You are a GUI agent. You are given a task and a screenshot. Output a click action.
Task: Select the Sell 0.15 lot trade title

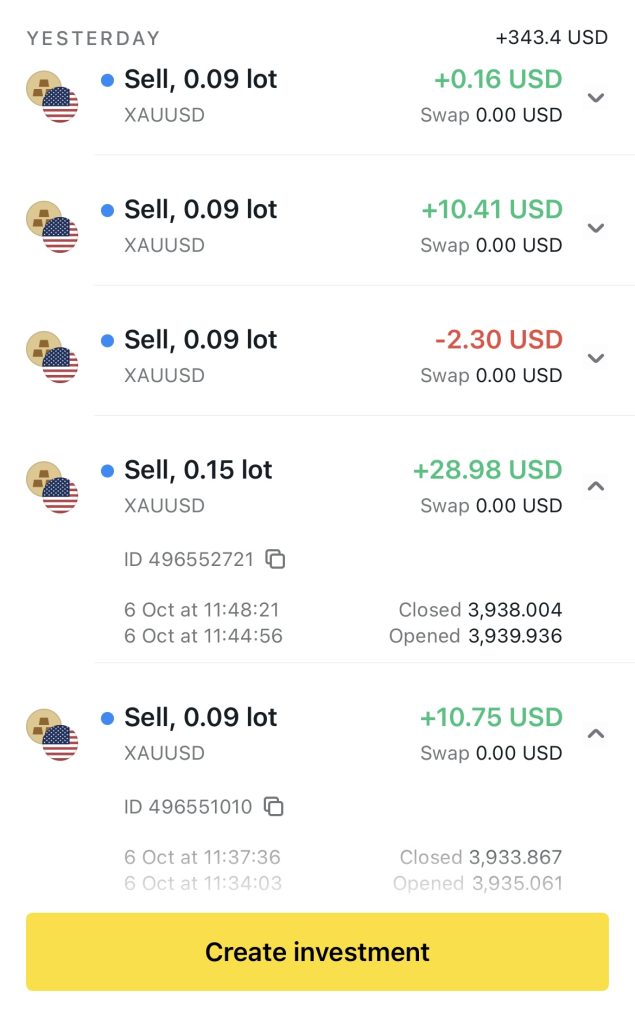pyautogui.click(x=198, y=470)
